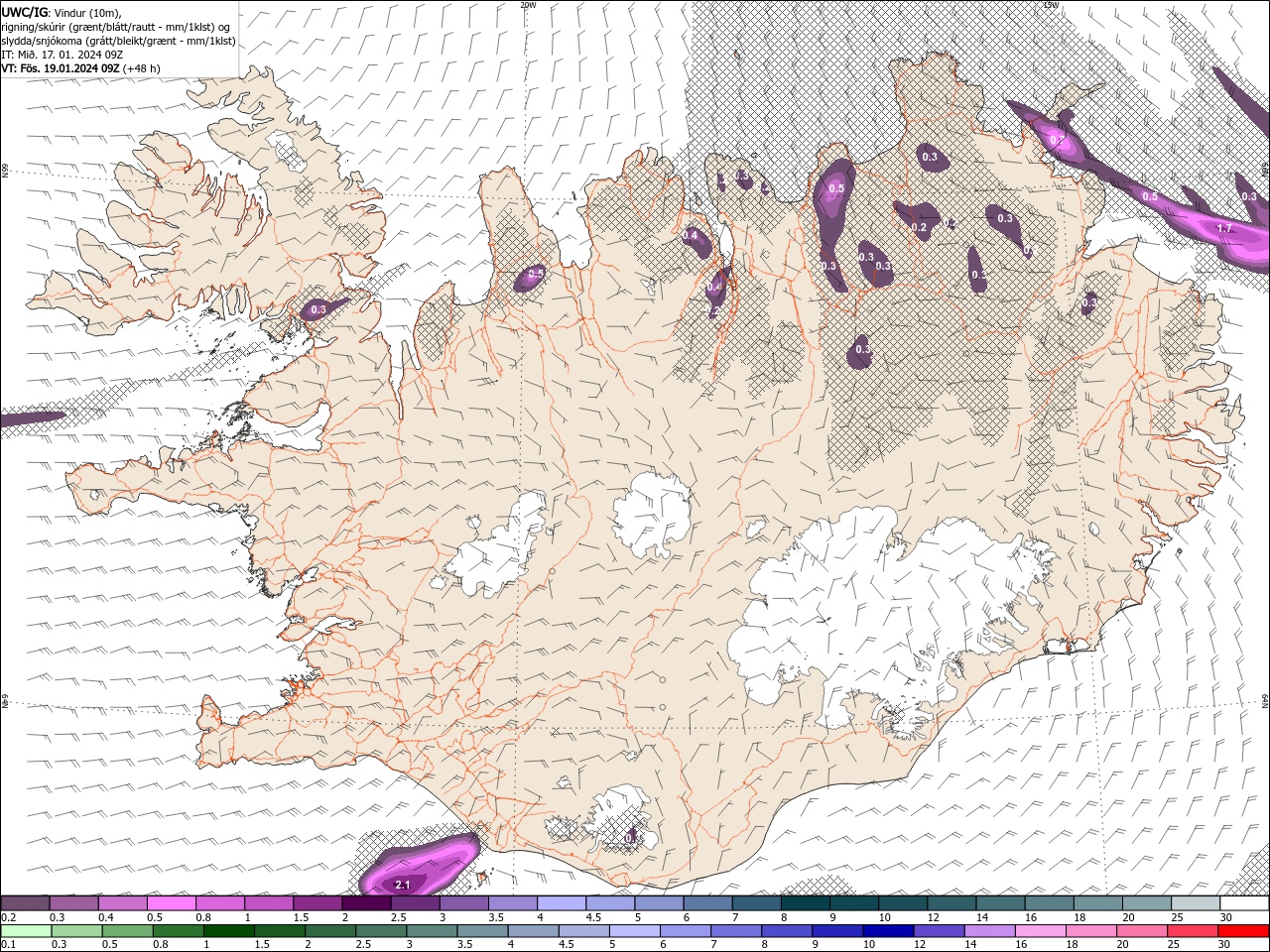The height and width of the screenshot is (952, 1270).
Task: Click the 'rigning/skúrir' legend description line
Action: click(117, 27)
